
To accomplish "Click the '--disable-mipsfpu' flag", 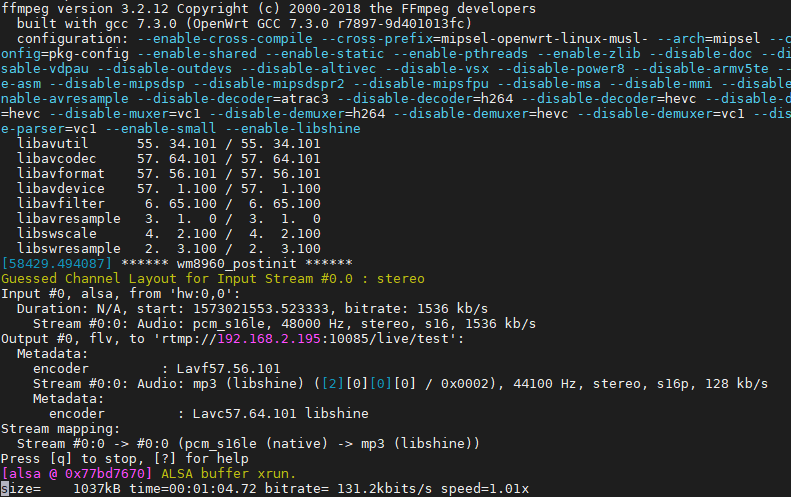I will [421, 83].
